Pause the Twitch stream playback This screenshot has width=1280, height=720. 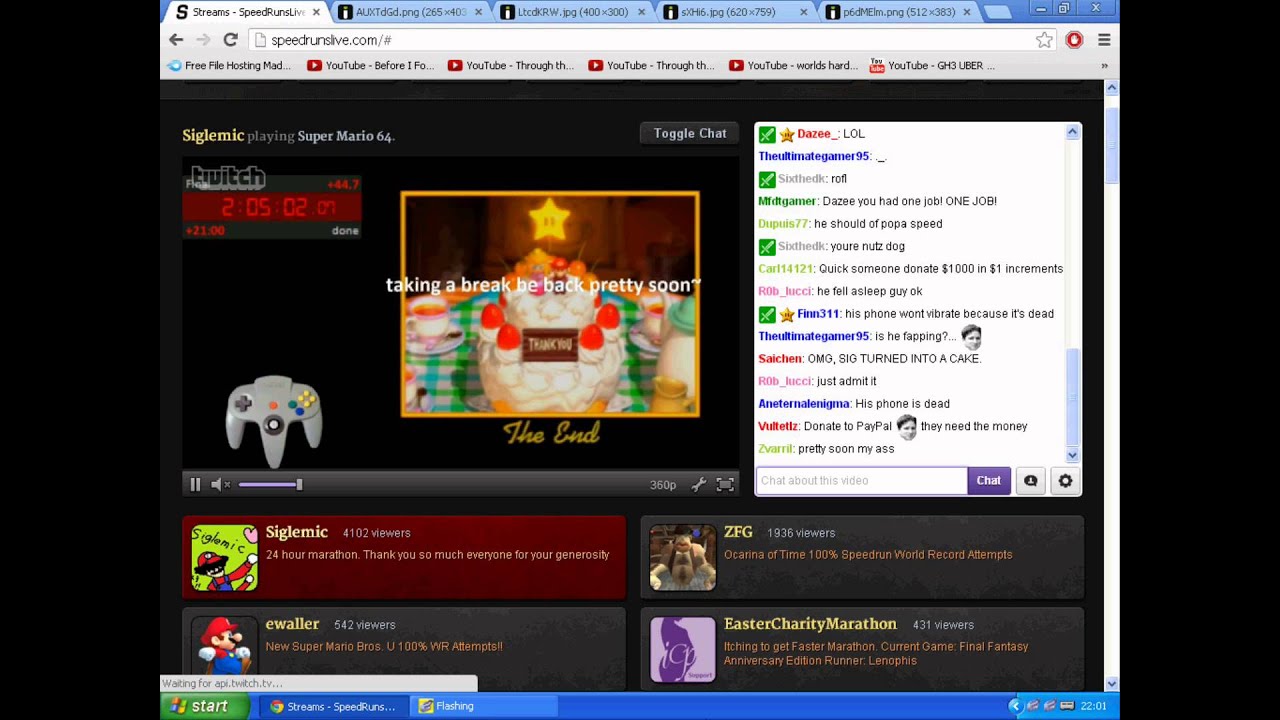[195, 484]
